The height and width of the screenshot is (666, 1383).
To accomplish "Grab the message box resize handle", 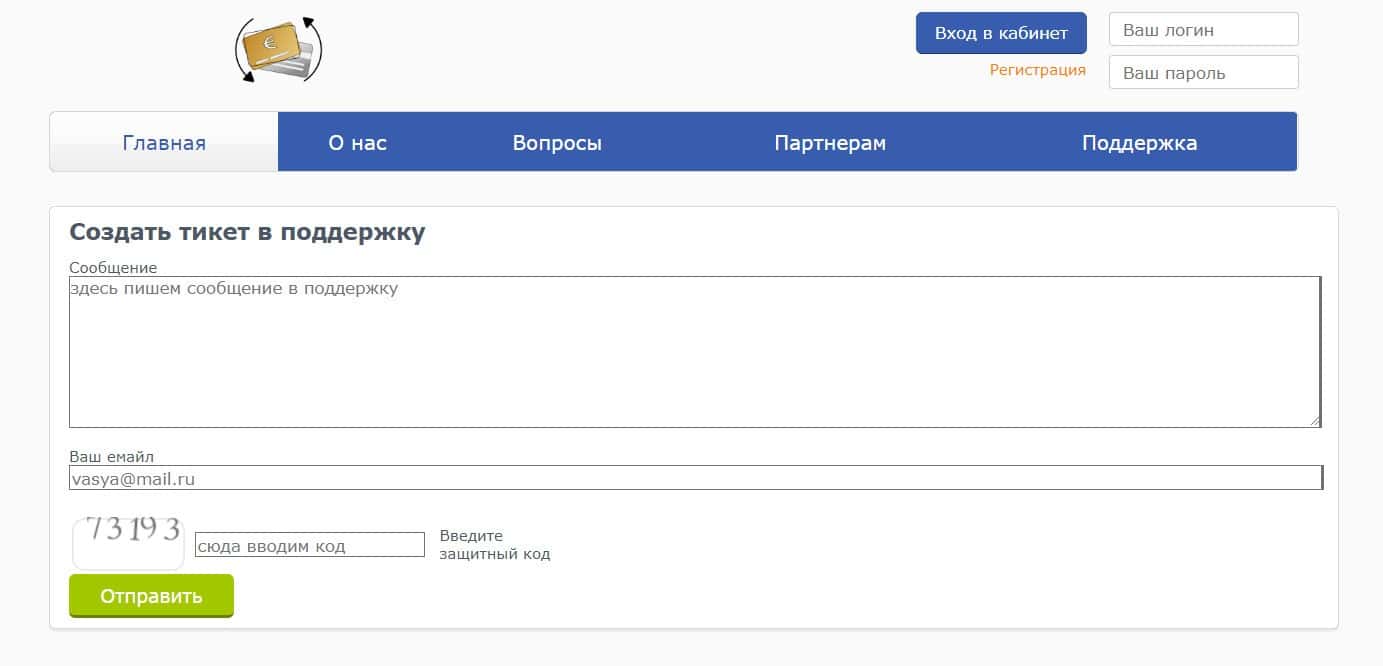I will coord(1314,421).
